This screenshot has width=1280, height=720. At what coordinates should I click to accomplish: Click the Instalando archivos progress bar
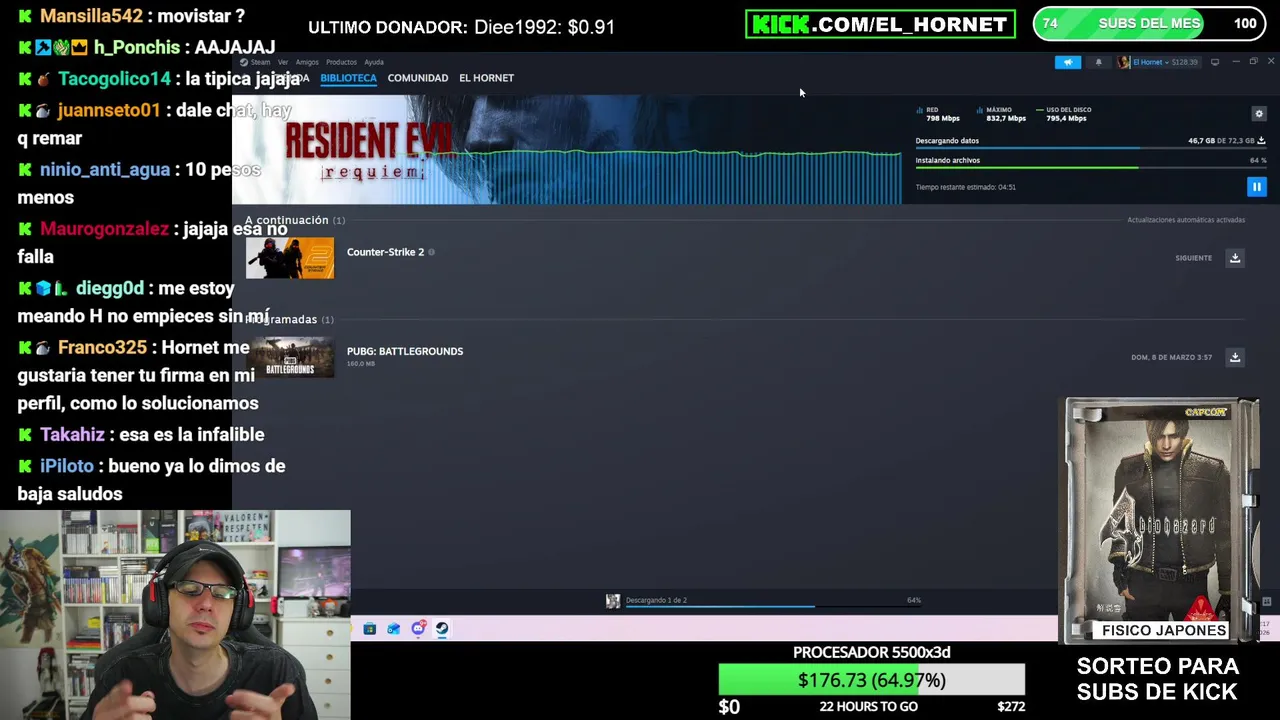[x=1090, y=167]
